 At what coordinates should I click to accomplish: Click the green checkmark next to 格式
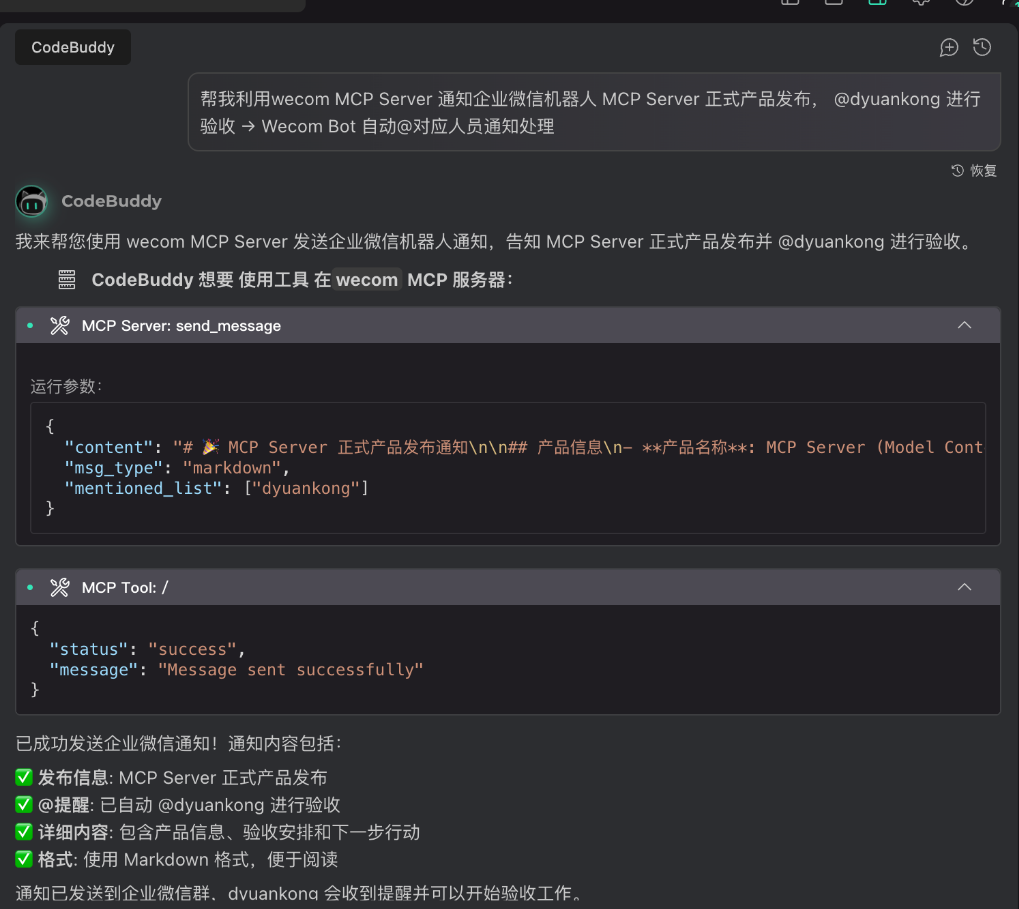pyautogui.click(x=25, y=859)
